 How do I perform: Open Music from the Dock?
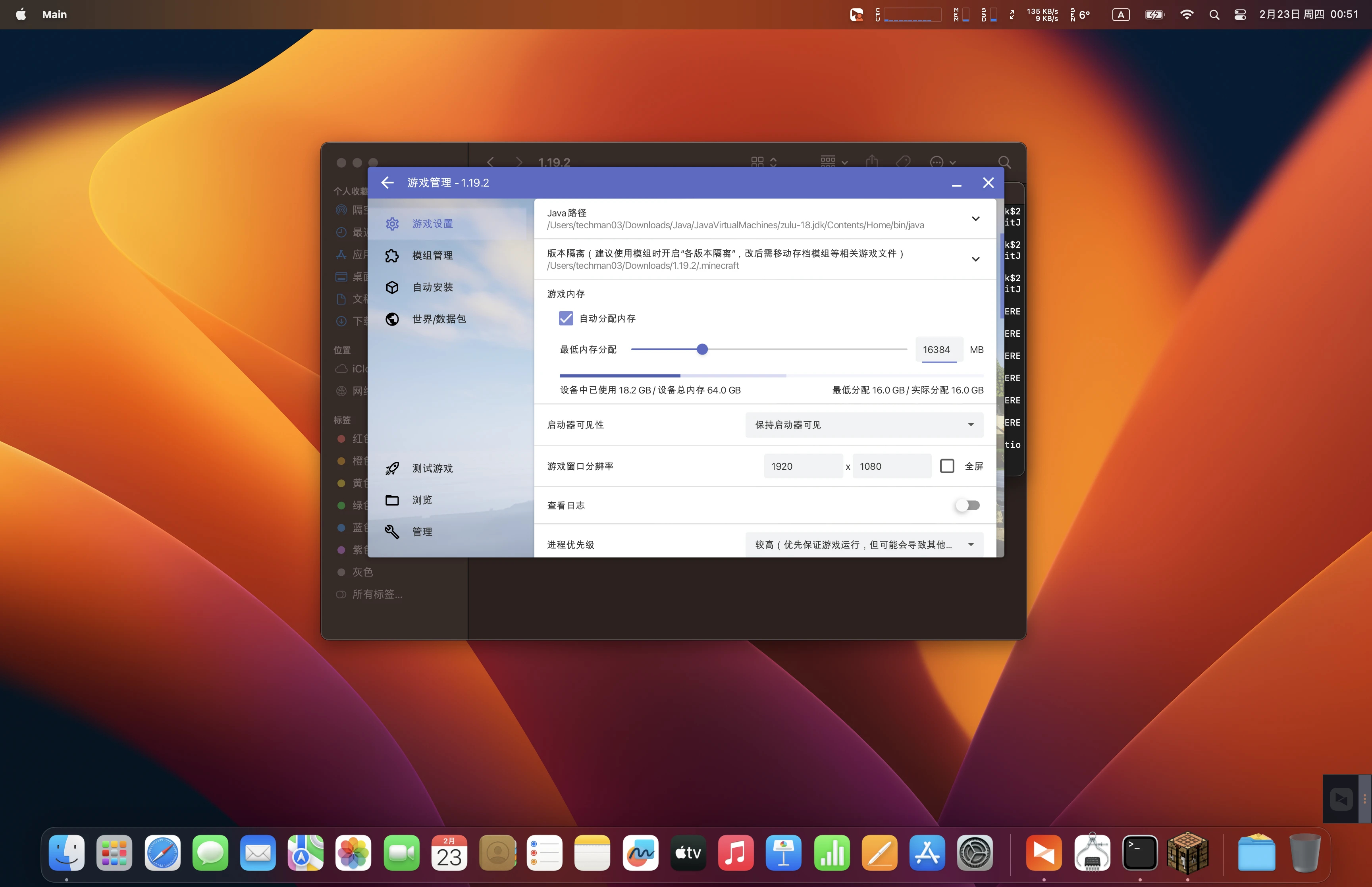(x=736, y=852)
